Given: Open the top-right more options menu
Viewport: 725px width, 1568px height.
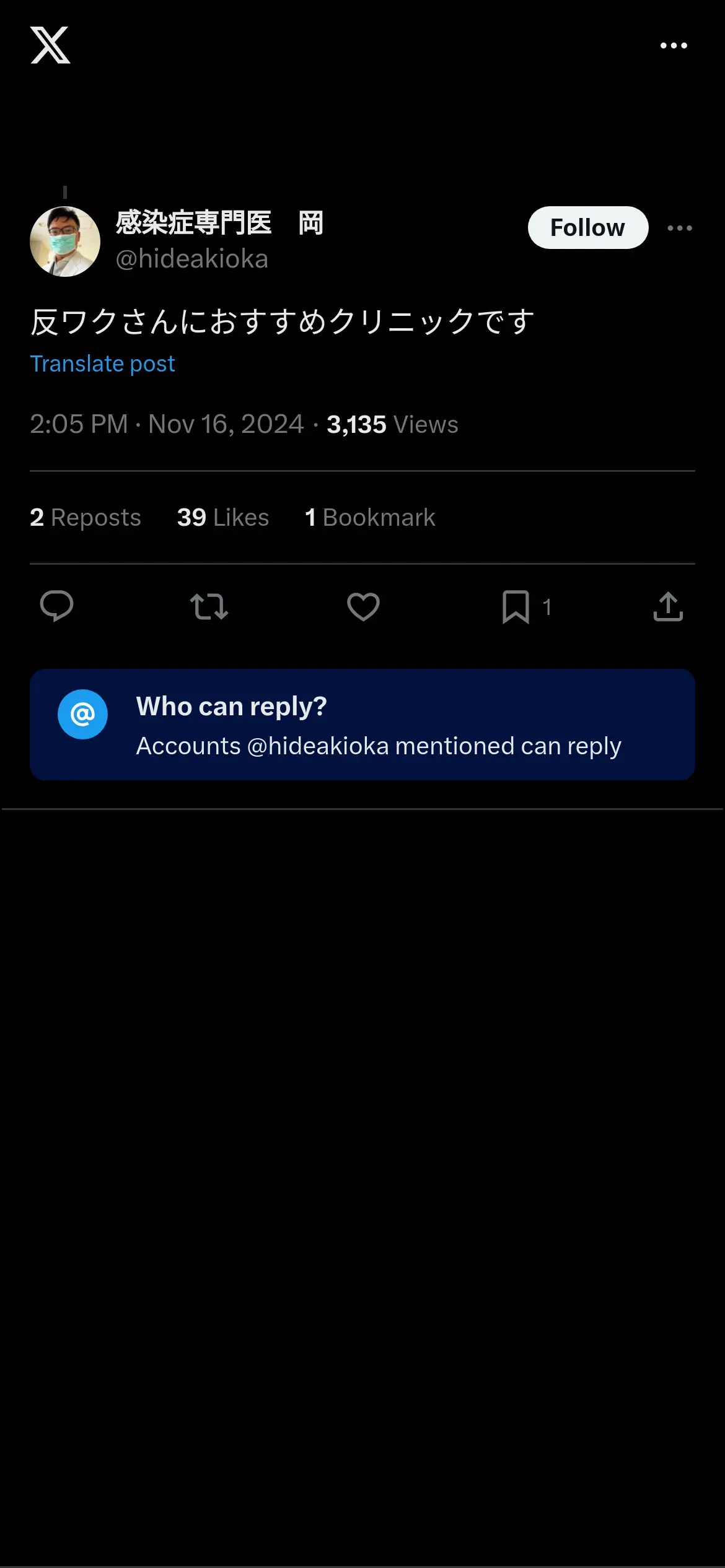Looking at the screenshot, I should [x=674, y=46].
